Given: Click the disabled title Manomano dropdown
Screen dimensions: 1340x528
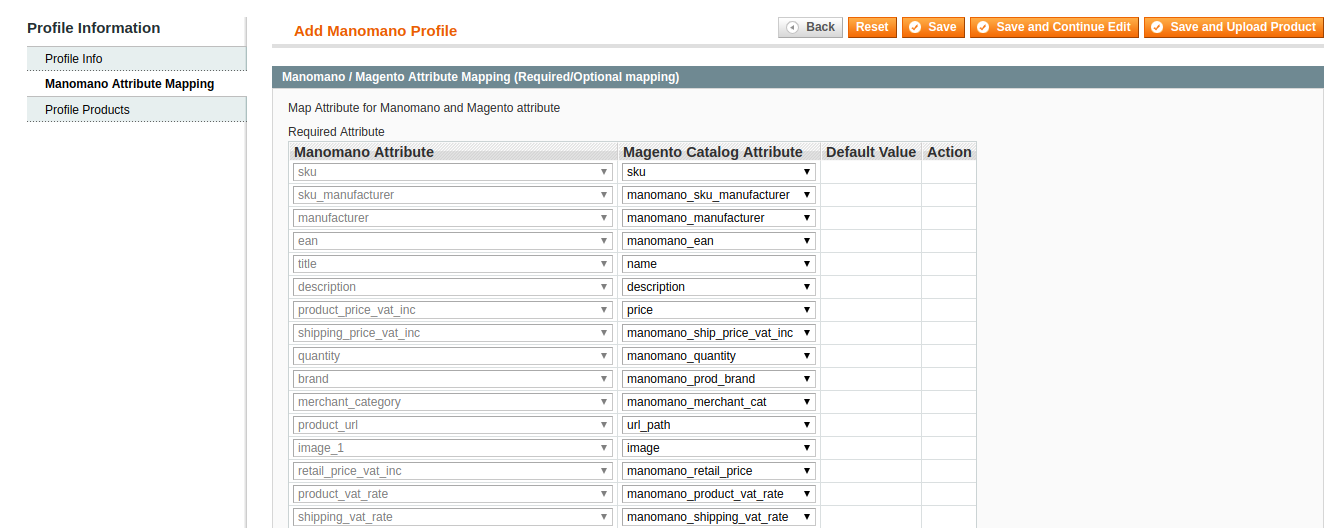Looking at the screenshot, I should pyautogui.click(x=453, y=264).
